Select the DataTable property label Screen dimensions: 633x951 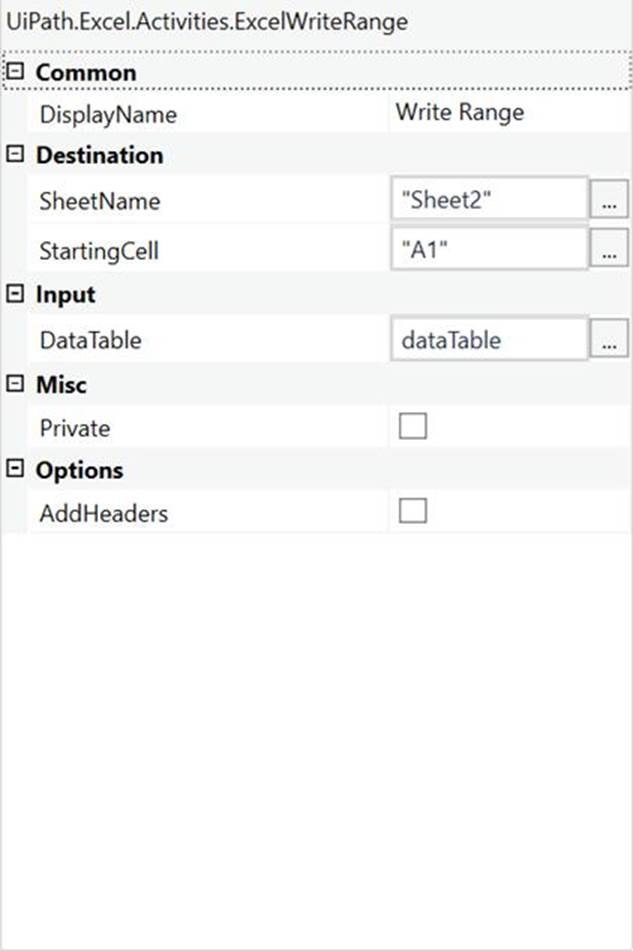[x=90, y=341]
